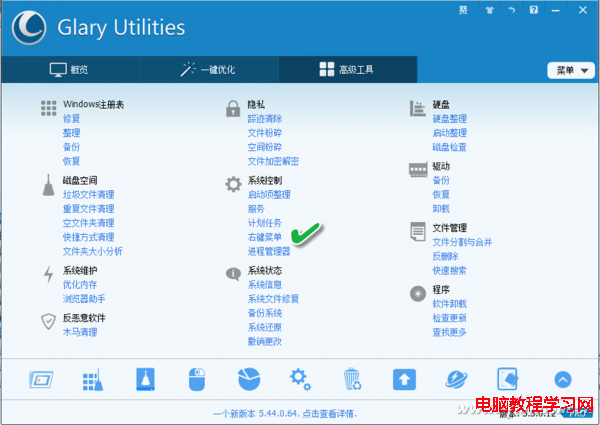Viewport: 600px width, 425px height.
Task: Open 软件卸载
Action: pyautogui.click(x=450, y=304)
